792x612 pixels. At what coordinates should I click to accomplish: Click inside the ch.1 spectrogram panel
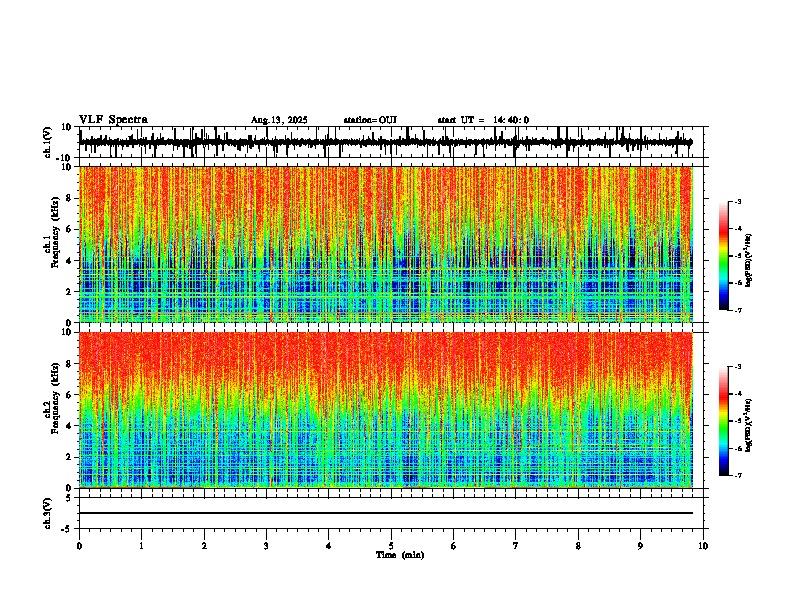[x=385, y=244]
